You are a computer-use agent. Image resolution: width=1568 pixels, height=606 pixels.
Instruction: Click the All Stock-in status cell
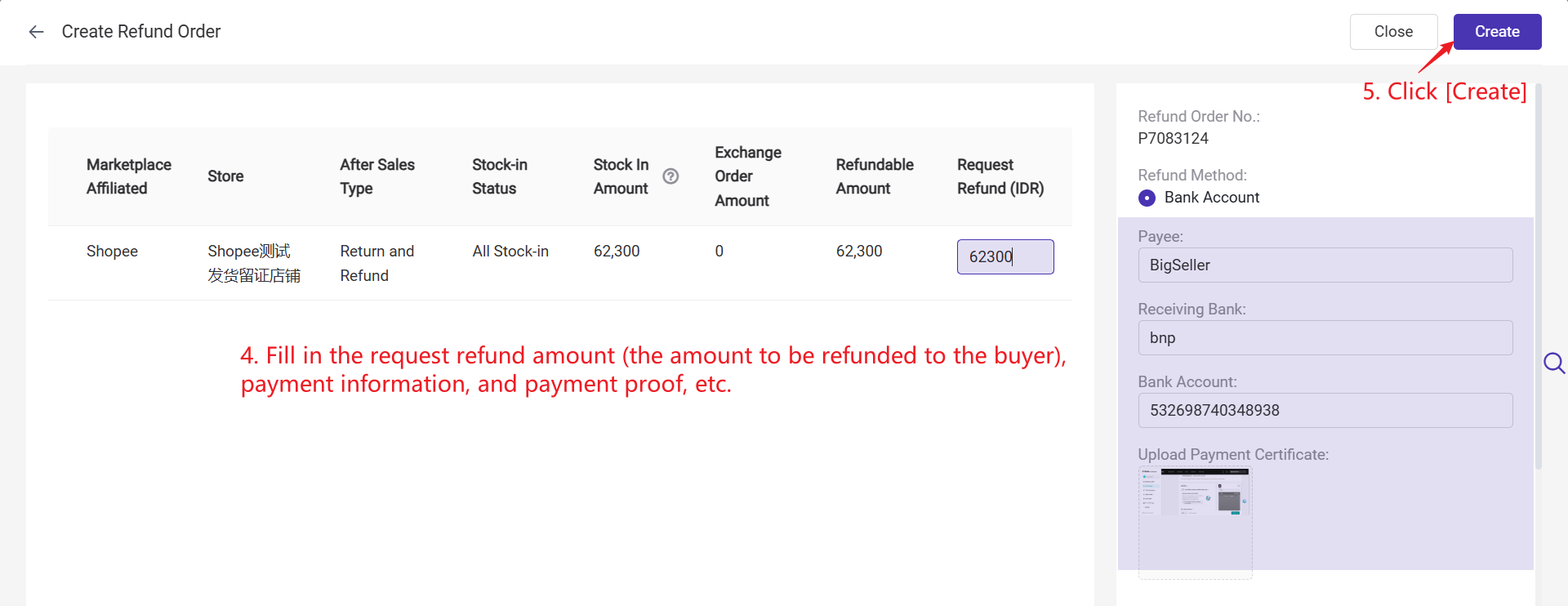tap(510, 252)
